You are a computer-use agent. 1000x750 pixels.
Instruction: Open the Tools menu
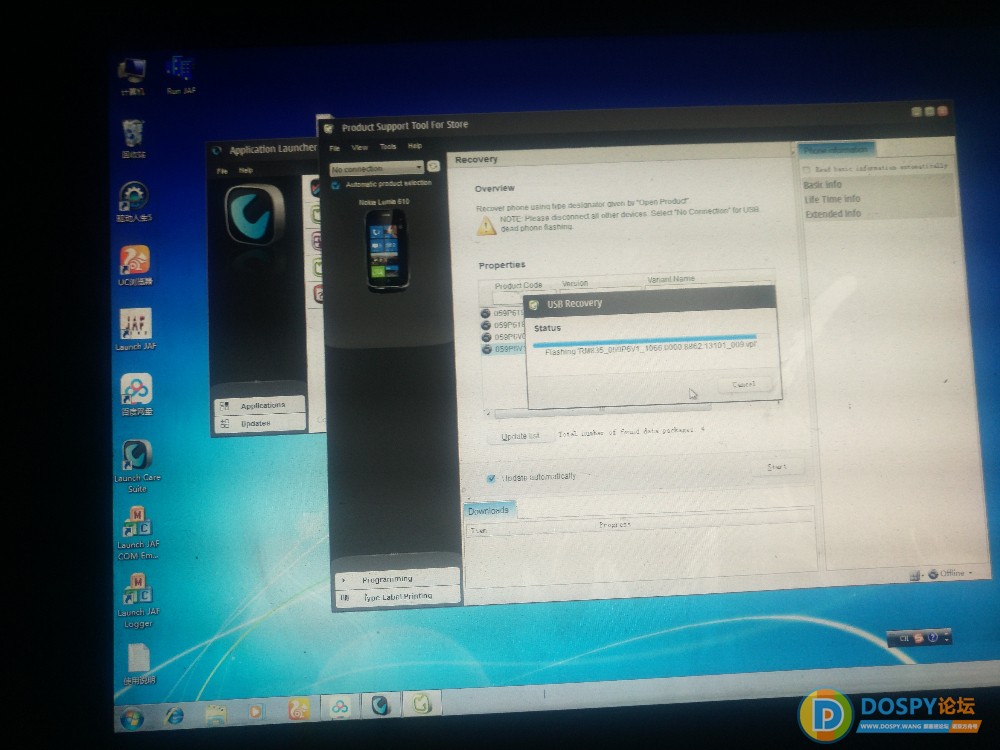(388, 147)
